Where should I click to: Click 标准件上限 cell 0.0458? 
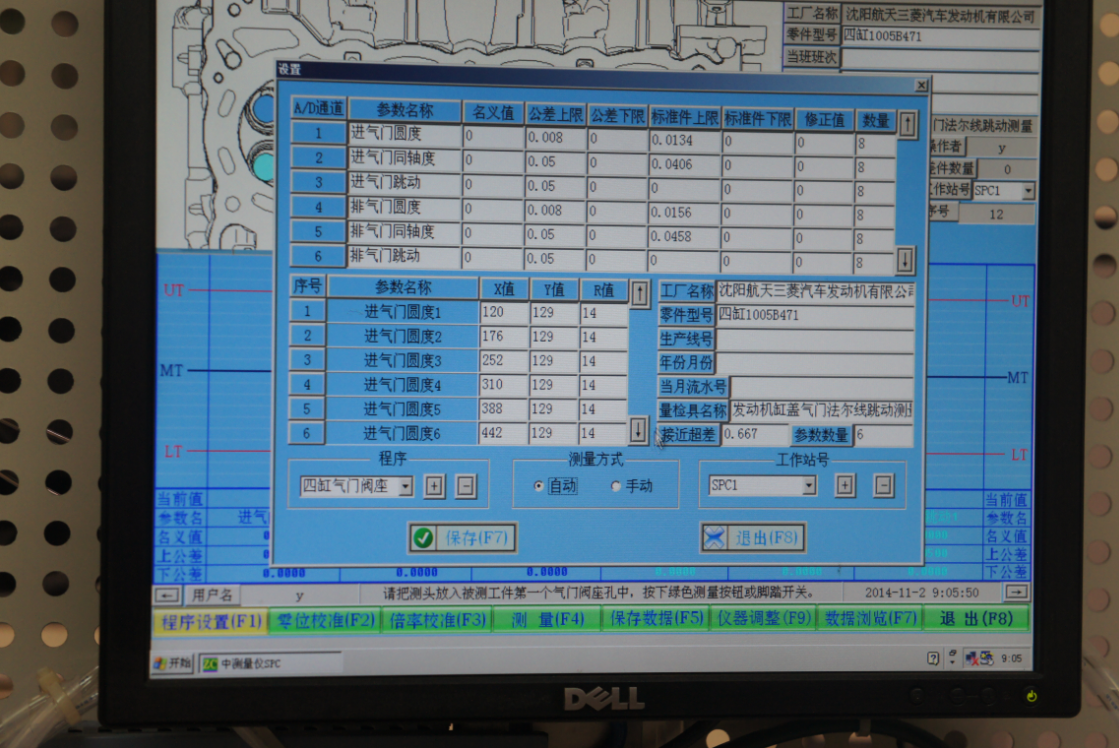(x=684, y=236)
